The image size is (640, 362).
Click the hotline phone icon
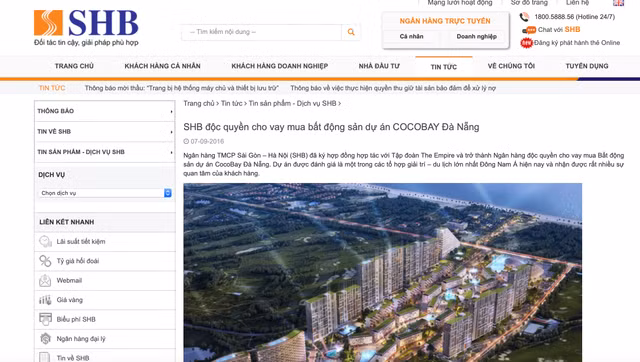(x=524, y=17)
